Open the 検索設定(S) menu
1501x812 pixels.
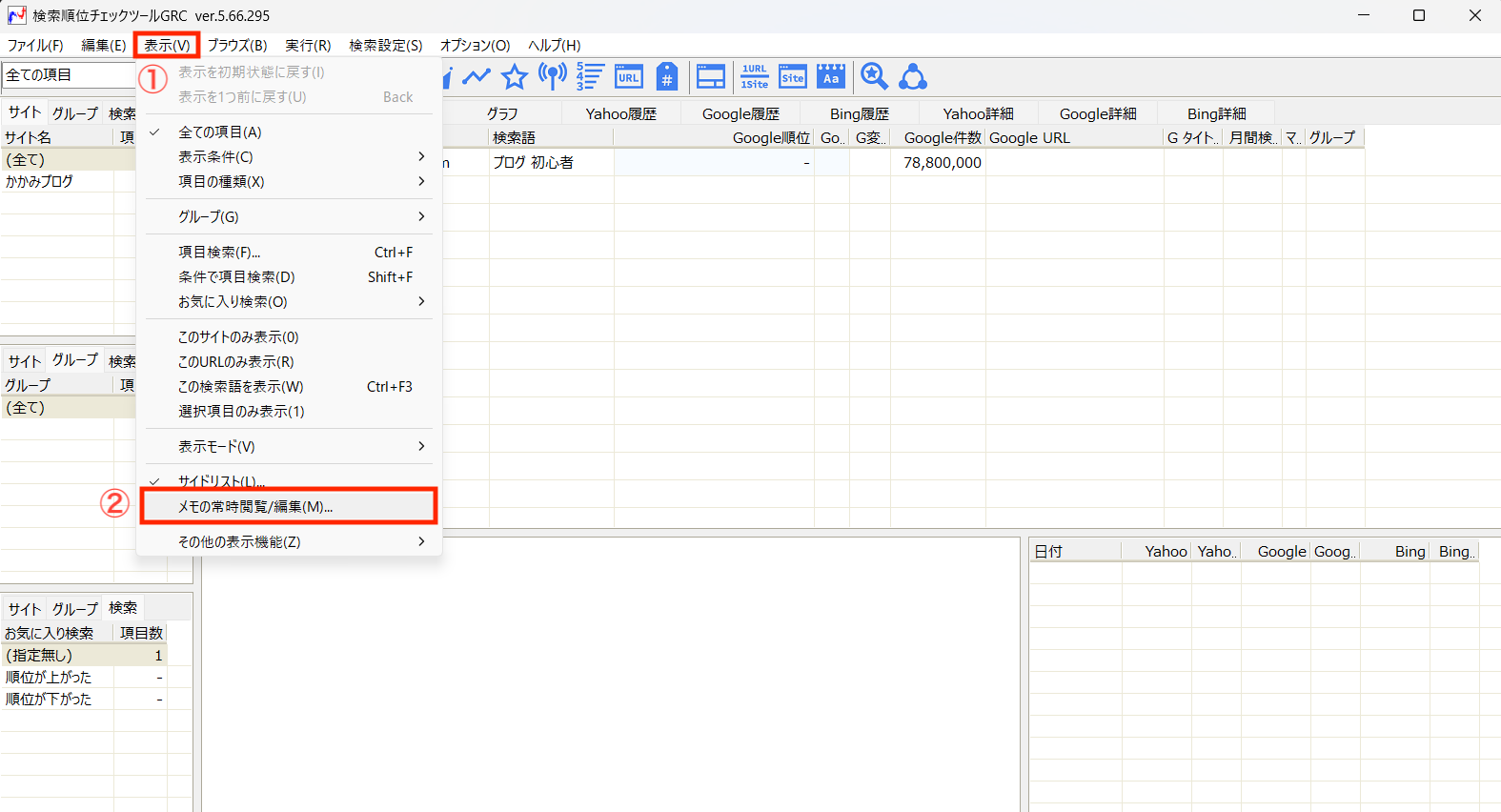(x=385, y=45)
